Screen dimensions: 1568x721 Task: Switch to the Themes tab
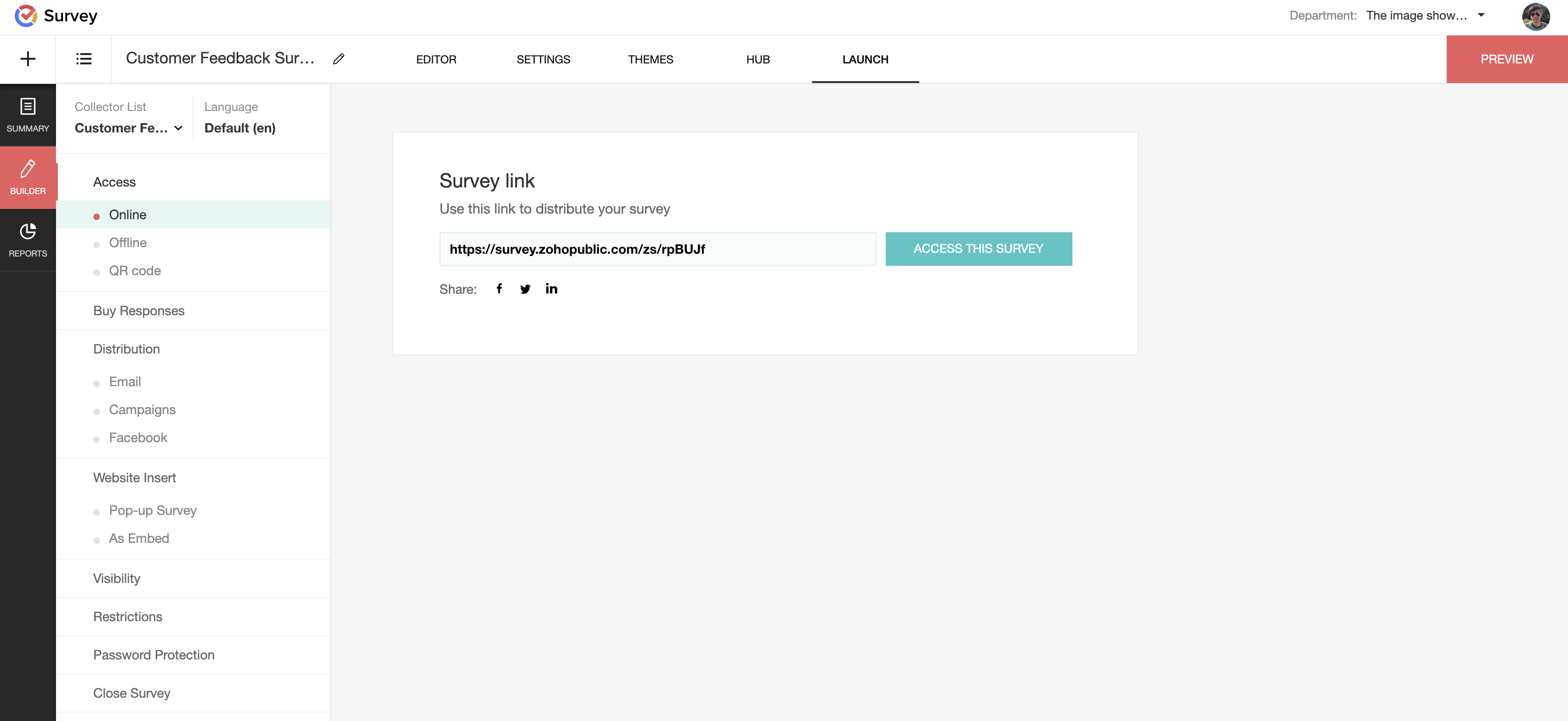(x=650, y=60)
